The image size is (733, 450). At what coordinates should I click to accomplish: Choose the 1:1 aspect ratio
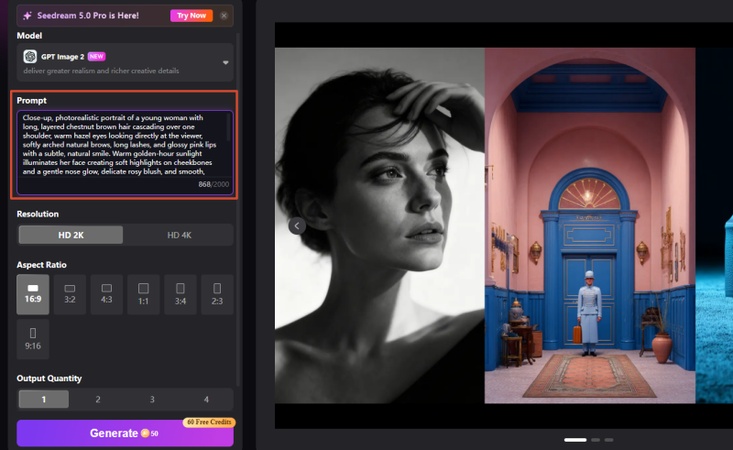click(x=144, y=294)
